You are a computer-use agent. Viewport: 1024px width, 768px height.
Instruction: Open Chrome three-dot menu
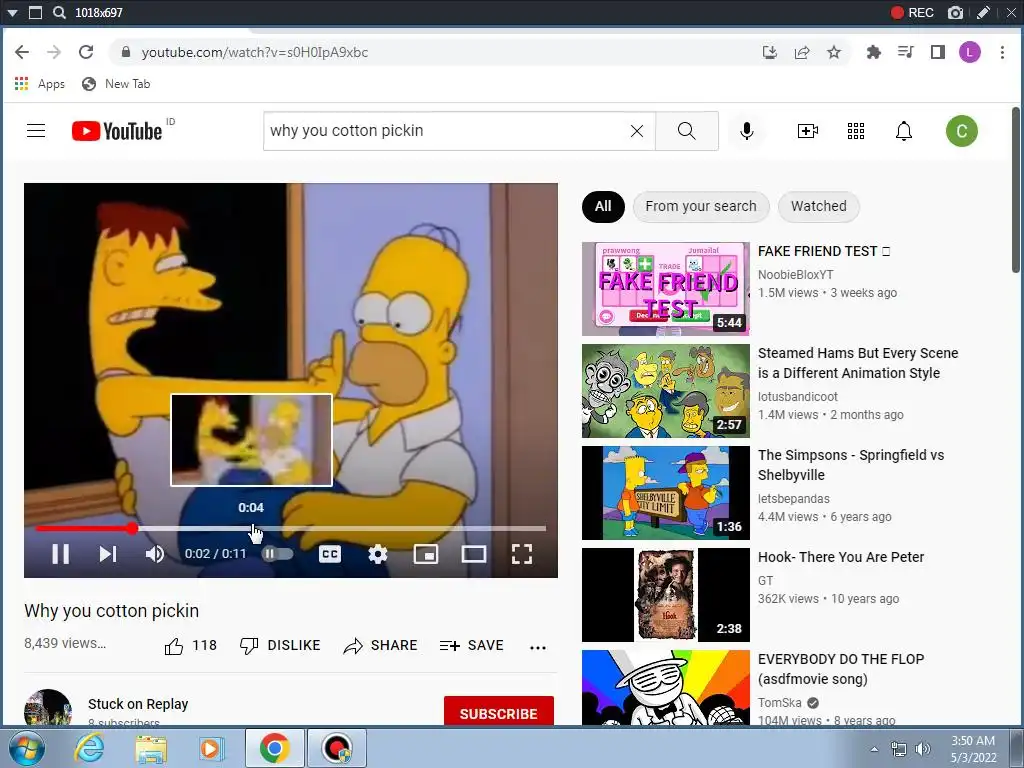[1002, 52]
